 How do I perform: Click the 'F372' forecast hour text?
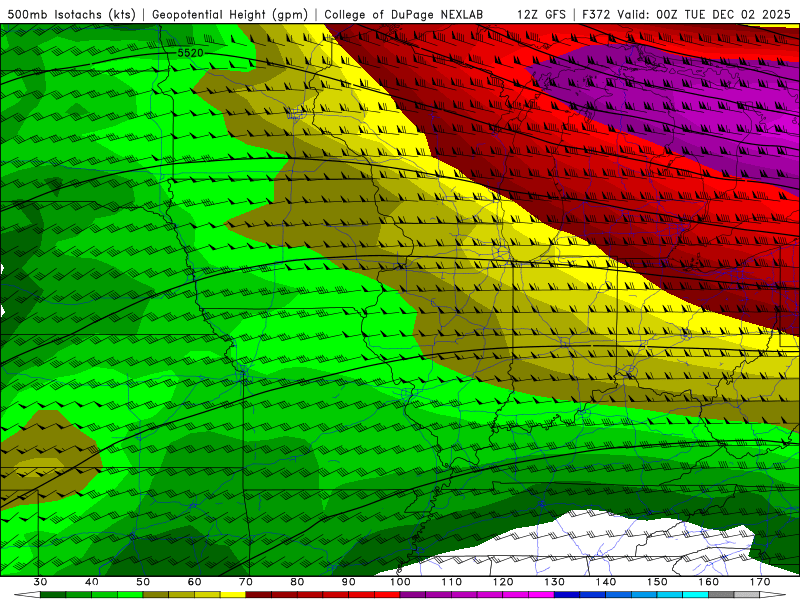pos(596,14)
